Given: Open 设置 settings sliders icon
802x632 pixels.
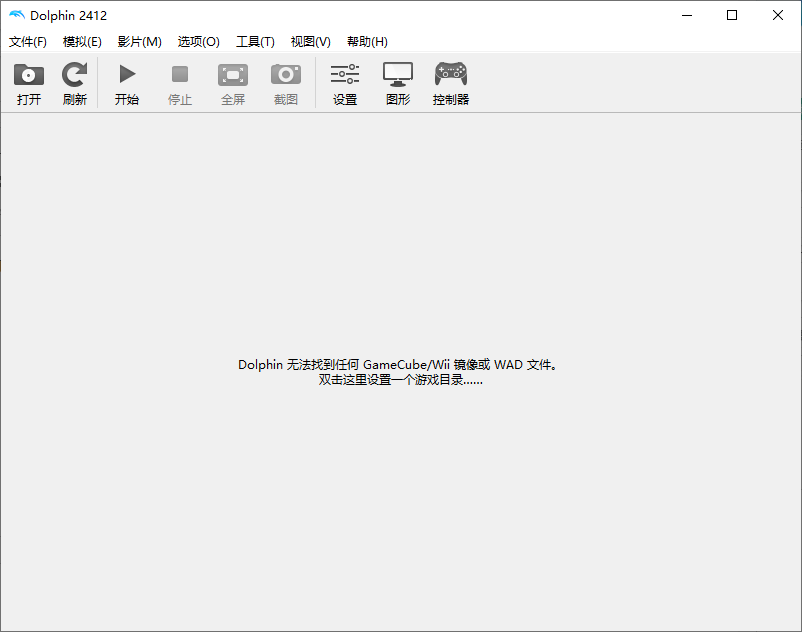Looking at the screenshot, I should [345, 74].
